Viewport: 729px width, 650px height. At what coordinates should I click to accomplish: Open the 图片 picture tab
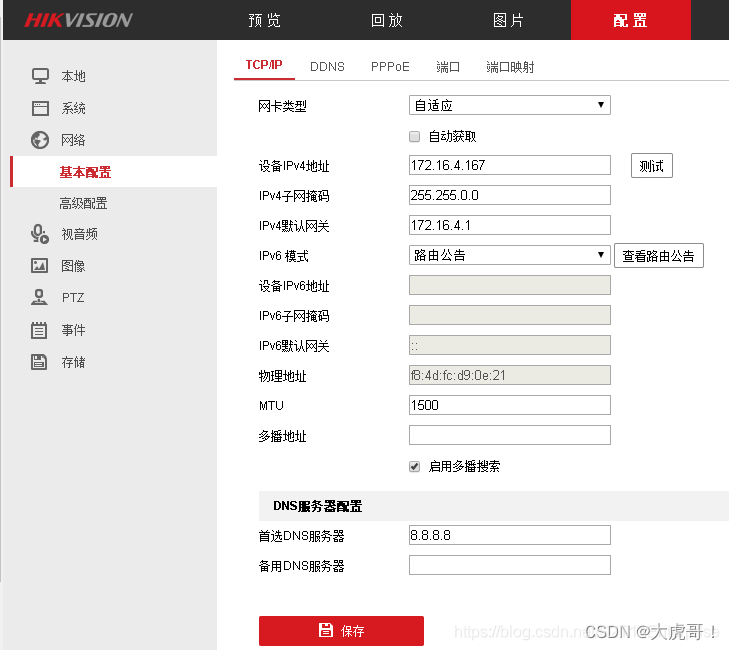(509, 20)
